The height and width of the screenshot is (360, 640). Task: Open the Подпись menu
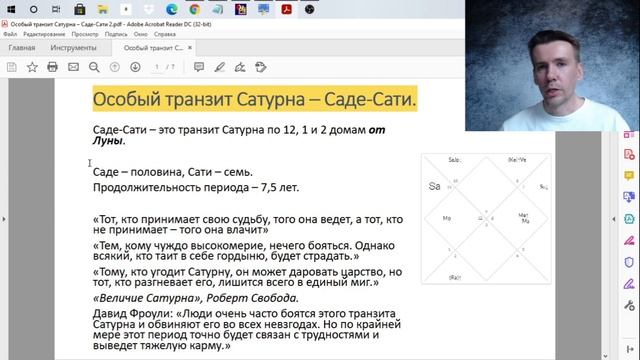(116, 34)
